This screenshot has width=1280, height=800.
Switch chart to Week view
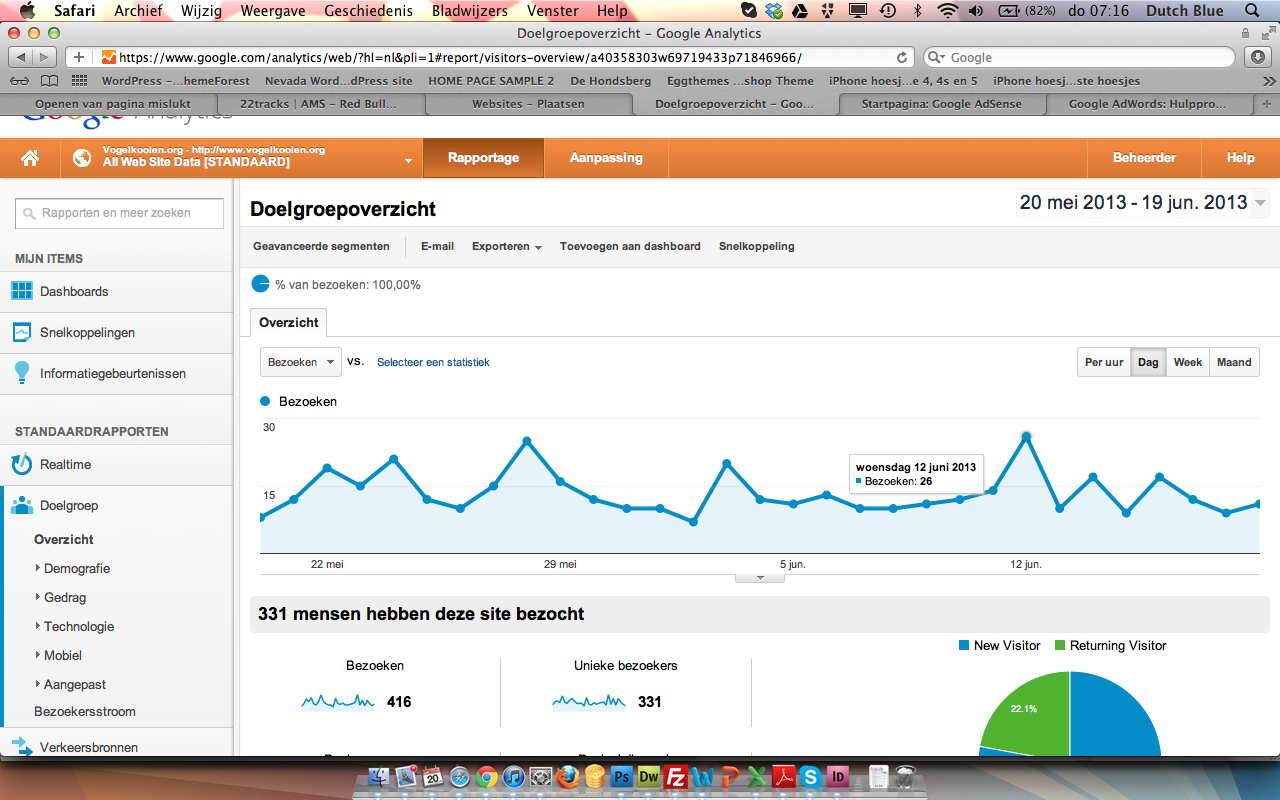(x=1188, y=362)
